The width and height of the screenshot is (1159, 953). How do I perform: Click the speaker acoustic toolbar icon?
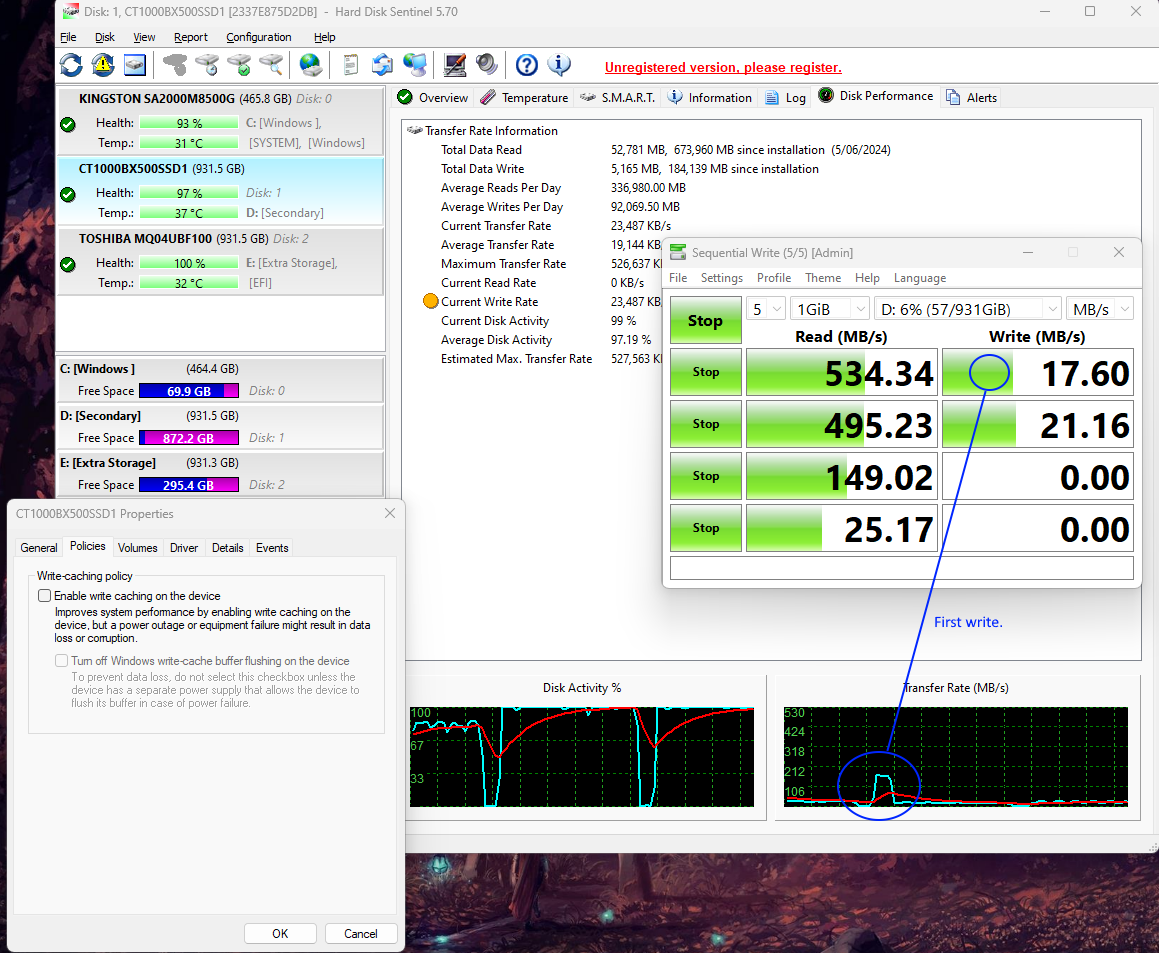coord(486,65)
